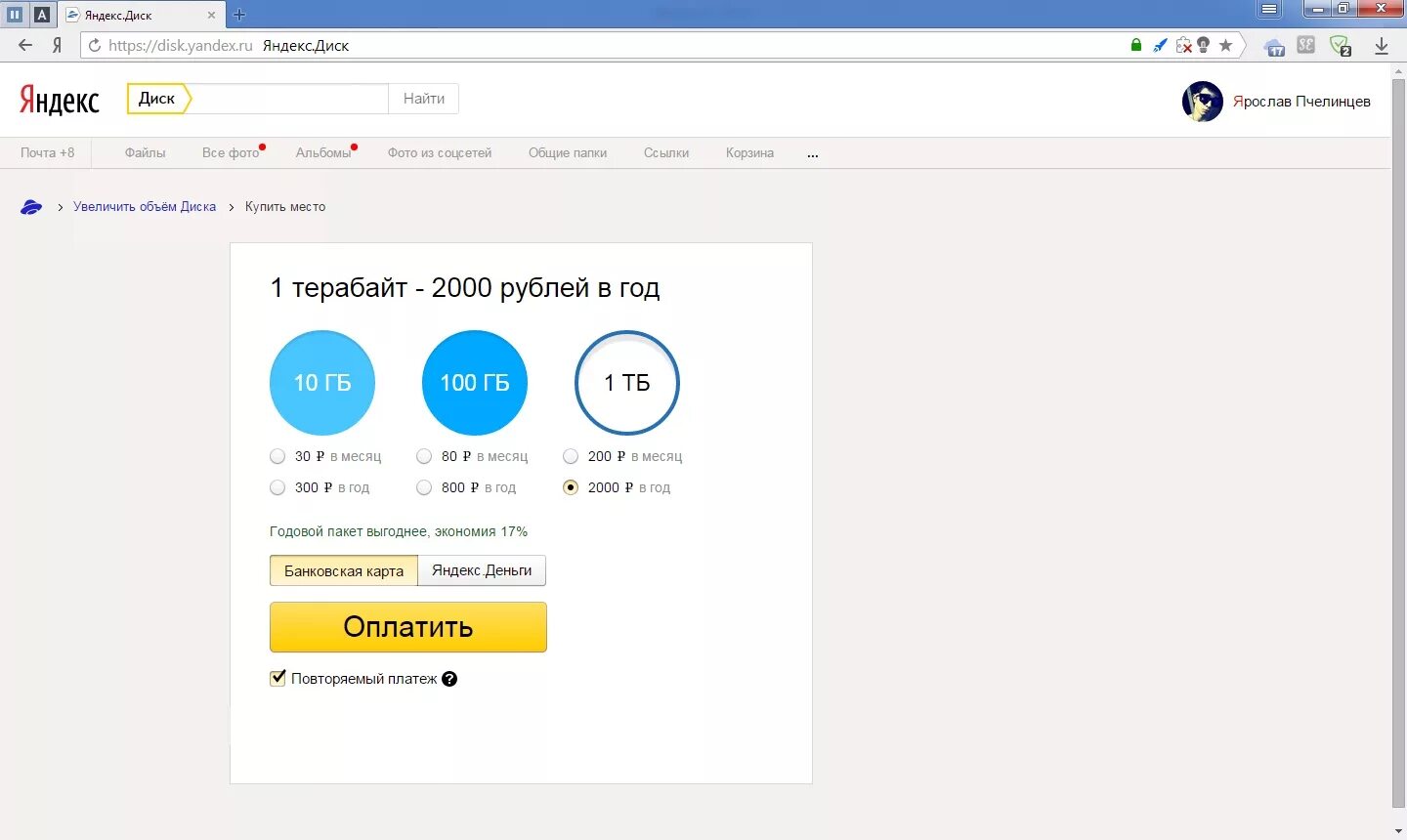Open the cloud extension with badge 17
The image size is (1407, 840).
[1274, 46]
